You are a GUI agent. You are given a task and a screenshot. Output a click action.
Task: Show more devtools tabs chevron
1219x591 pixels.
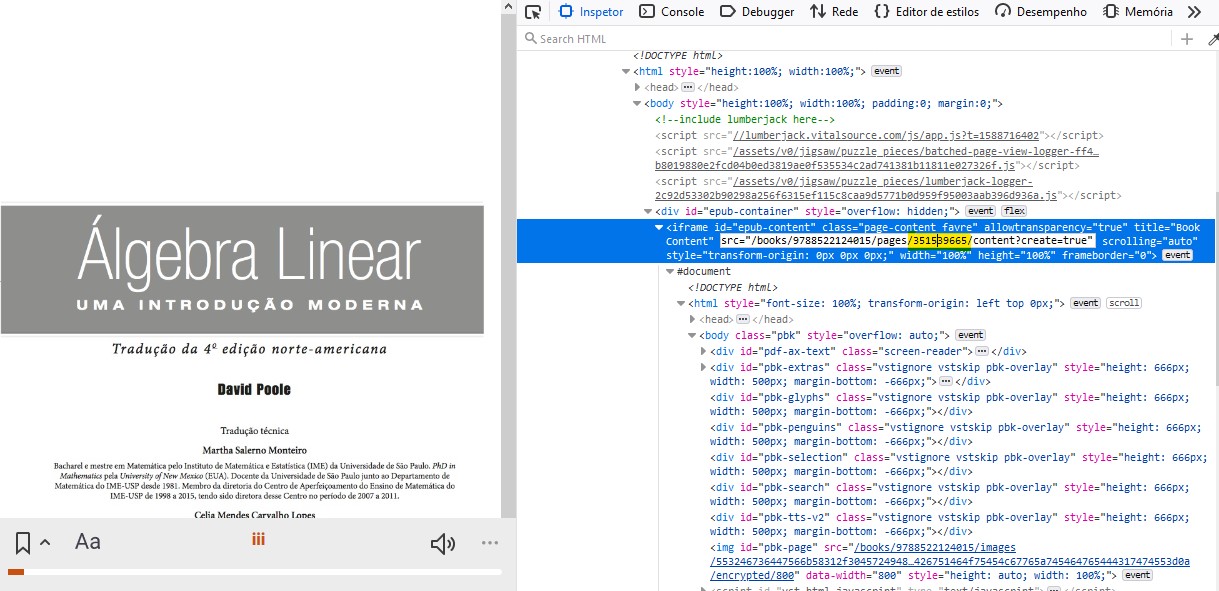point(1194,12)
